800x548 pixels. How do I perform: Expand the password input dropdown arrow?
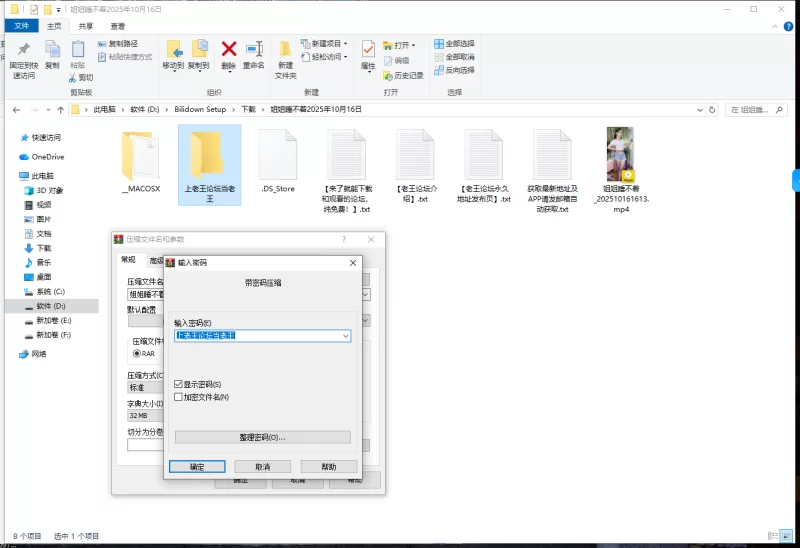345,336
